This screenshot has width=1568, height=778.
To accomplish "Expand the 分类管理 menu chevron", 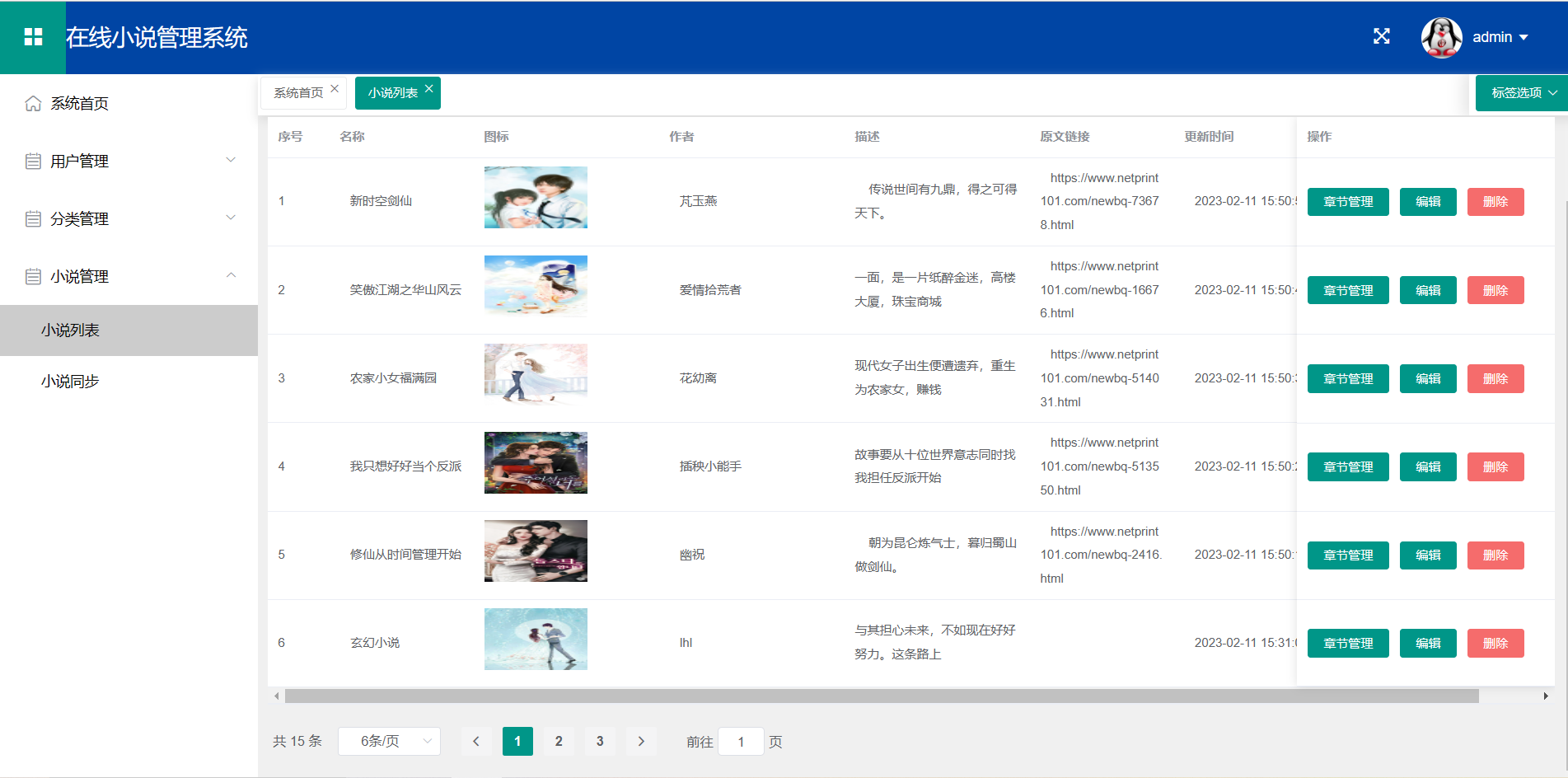I will 231,218.
